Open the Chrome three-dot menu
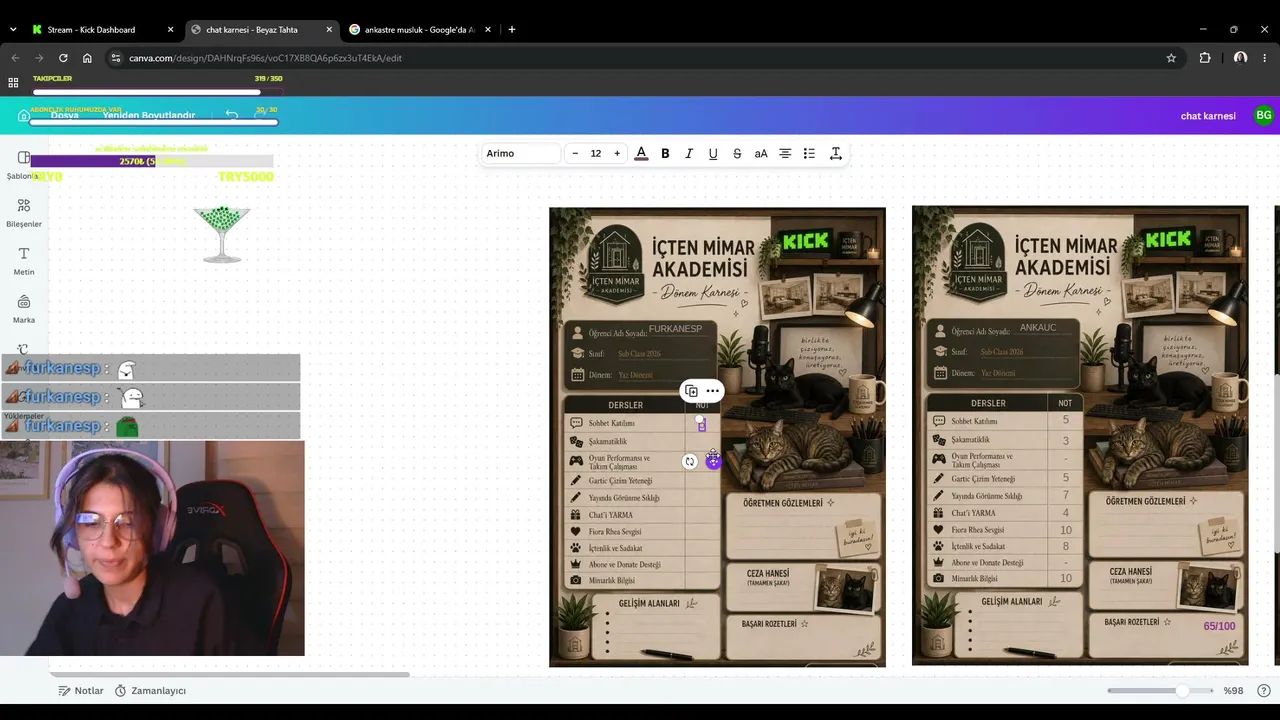 click(x=1264, y=58)
